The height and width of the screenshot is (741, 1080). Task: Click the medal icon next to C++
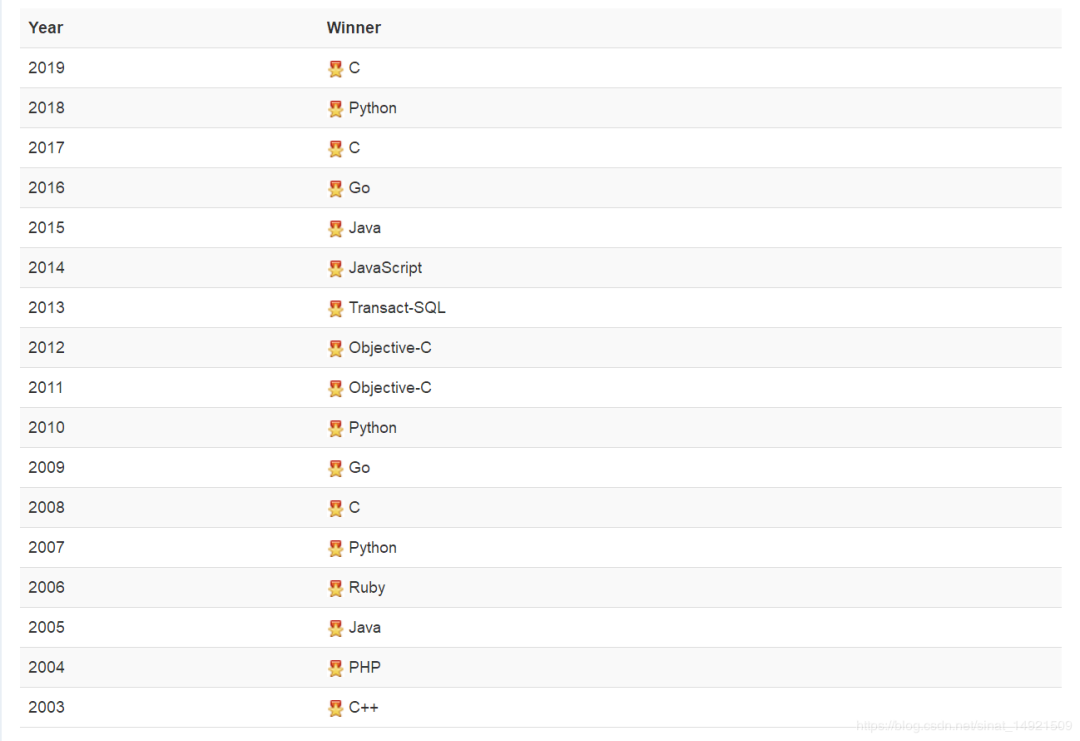(335, 707)
